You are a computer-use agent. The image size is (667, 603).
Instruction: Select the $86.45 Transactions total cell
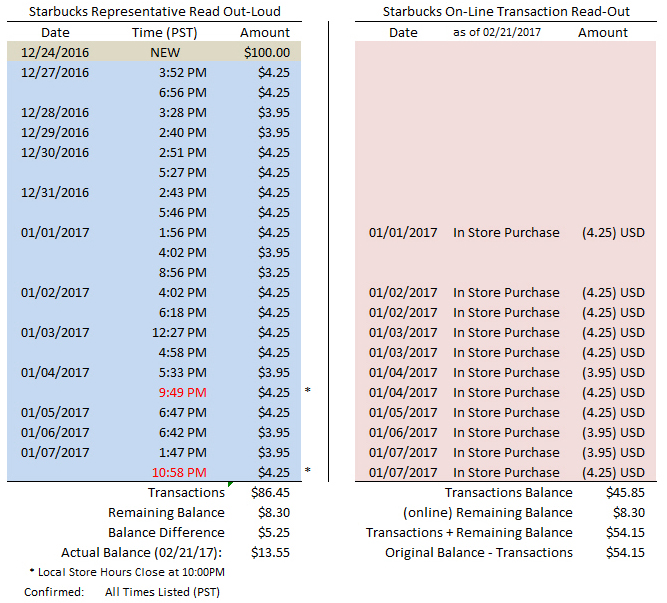[x=271, y=492]
